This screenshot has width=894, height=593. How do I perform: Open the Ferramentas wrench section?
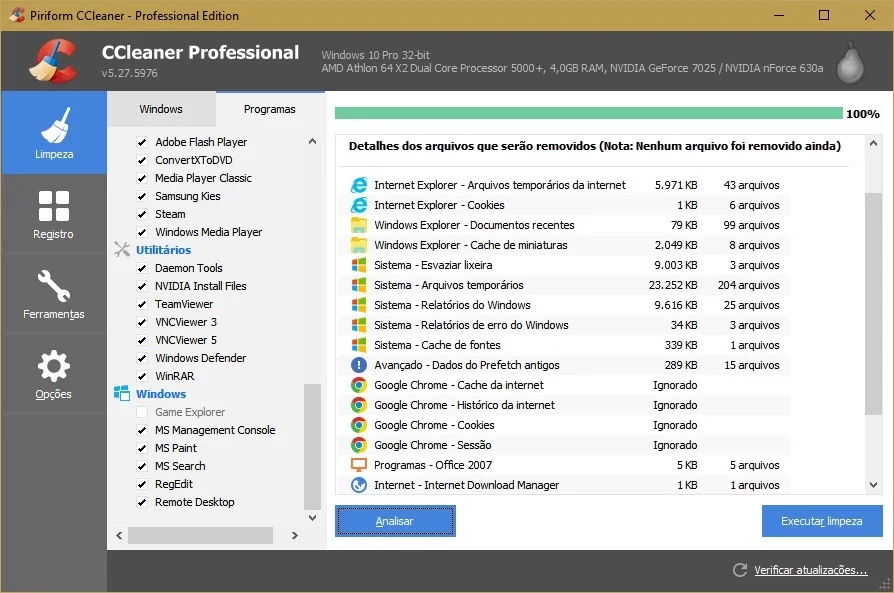click(x=54, y=294)
